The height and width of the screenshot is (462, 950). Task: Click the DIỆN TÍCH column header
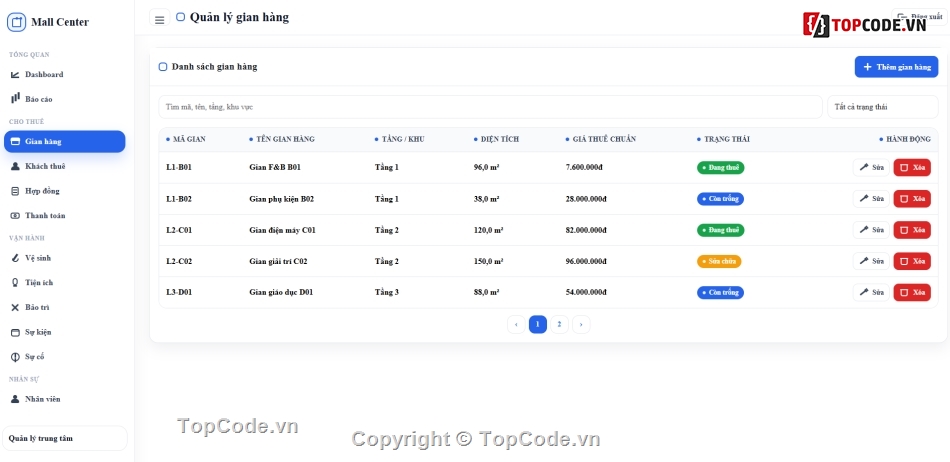pyautogui.click(x=496, y=139)
